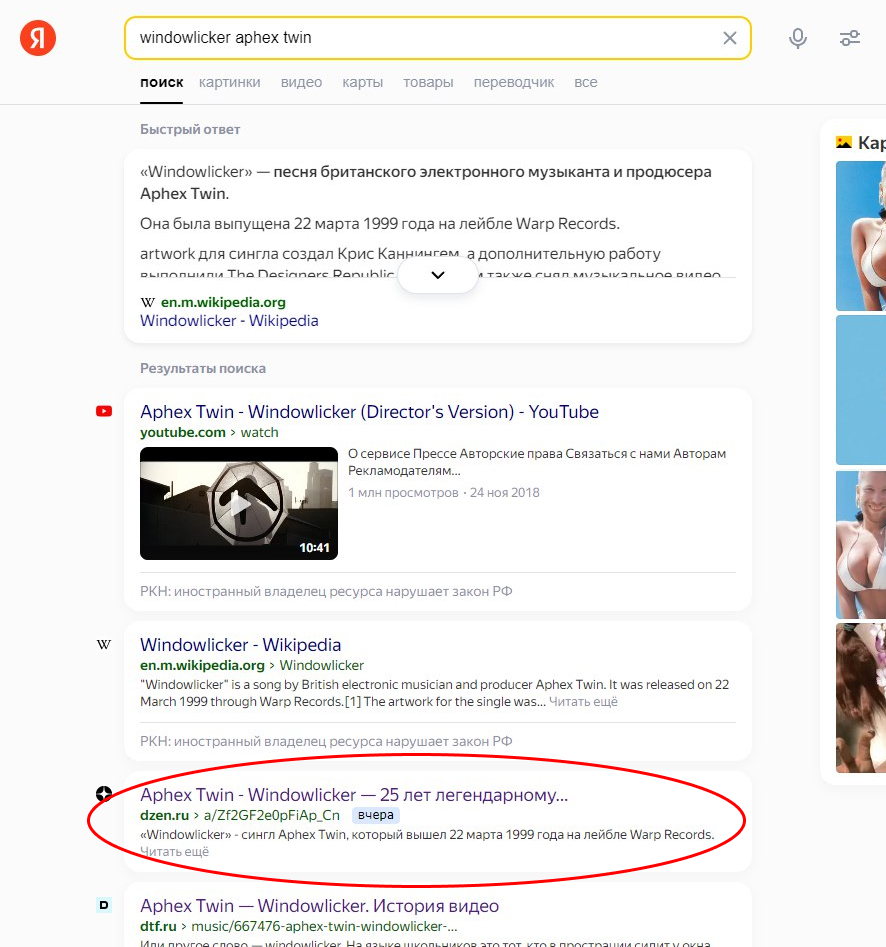Open the Переводчик tab
Screen dimensions: 886x947
[x=513, y=82]
